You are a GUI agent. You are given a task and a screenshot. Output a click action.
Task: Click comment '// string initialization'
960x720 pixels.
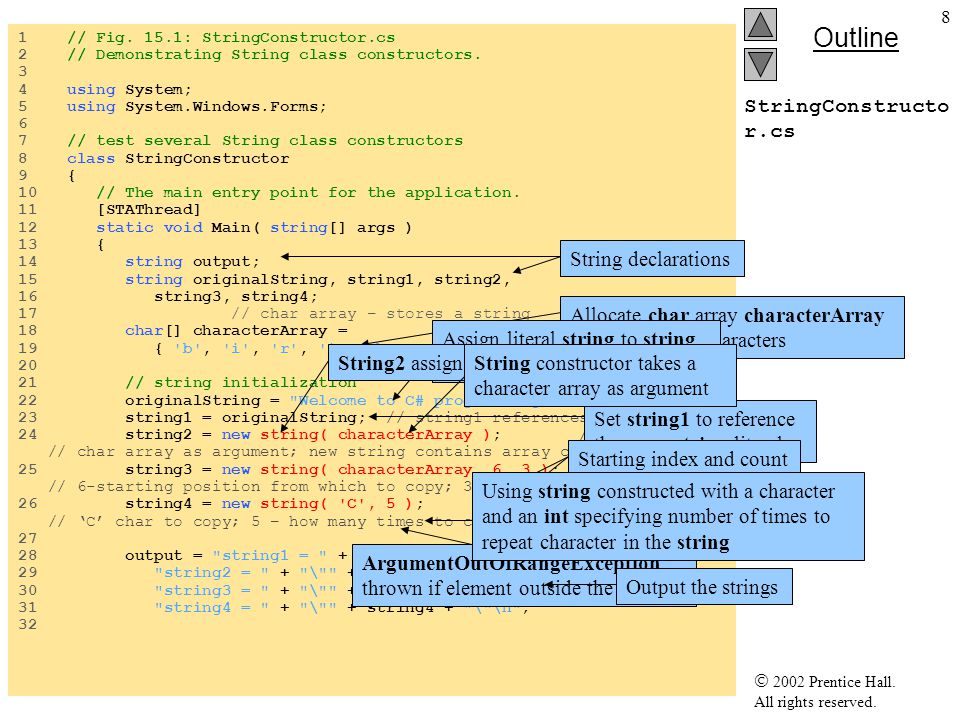click(x=241, y=383)
